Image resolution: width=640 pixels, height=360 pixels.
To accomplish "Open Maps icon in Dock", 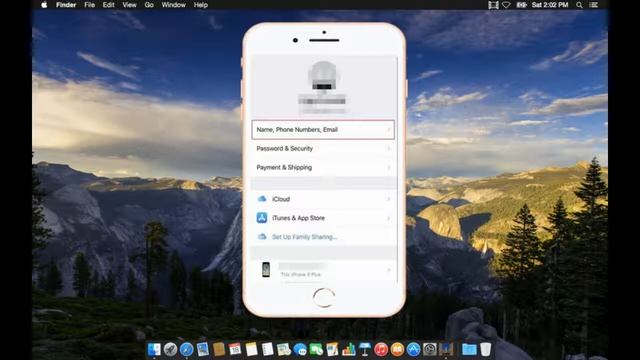I will [284, 349].
